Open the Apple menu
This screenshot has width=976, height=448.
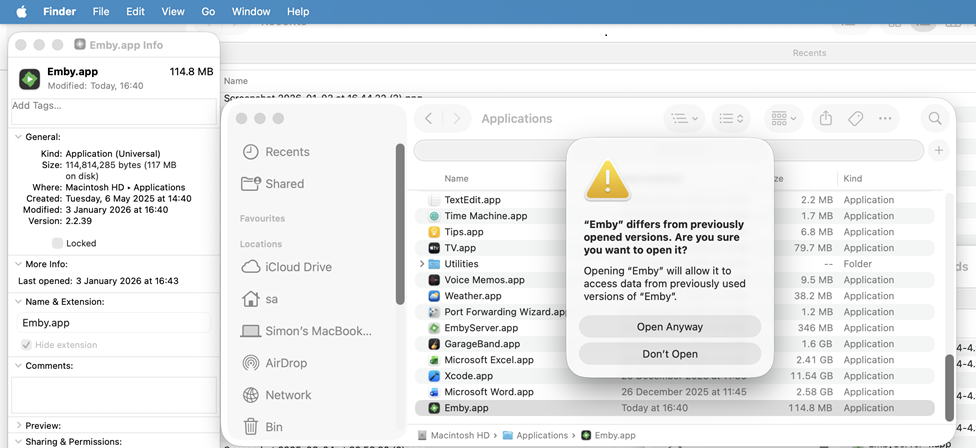pos(21,11)
